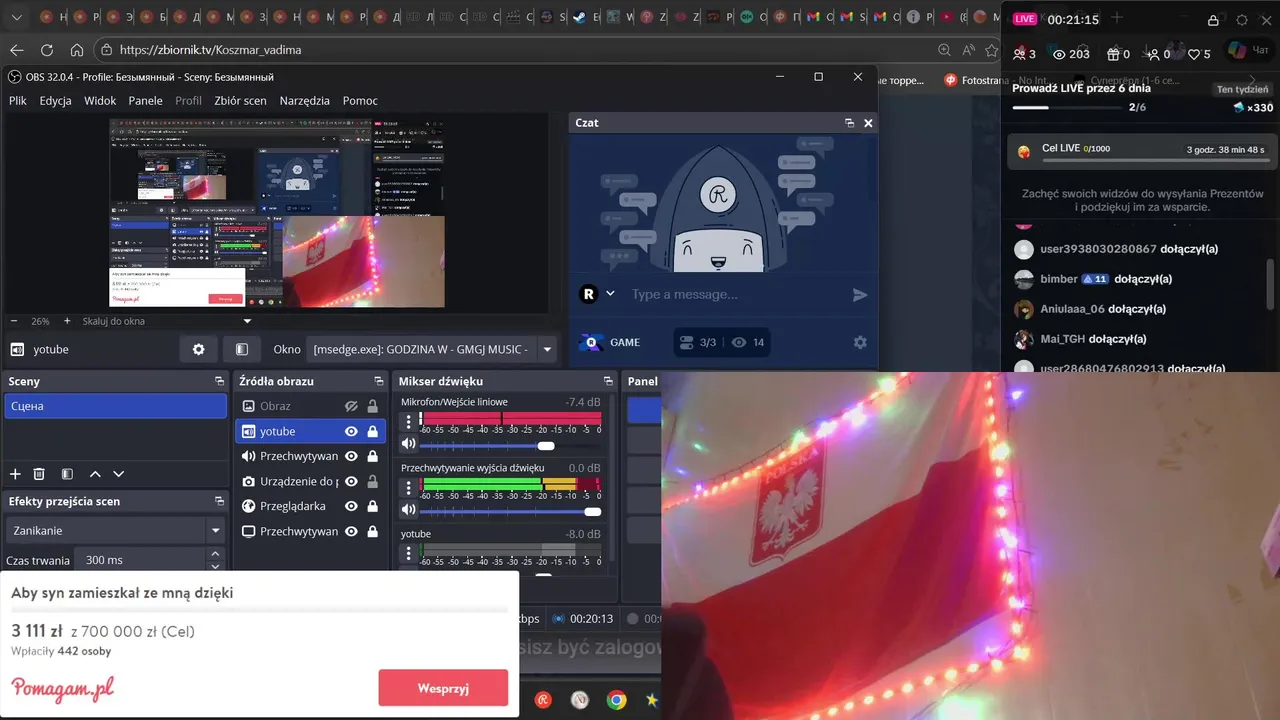Hide the yotube source
The image size is (1280, 720).
point(351,431)
